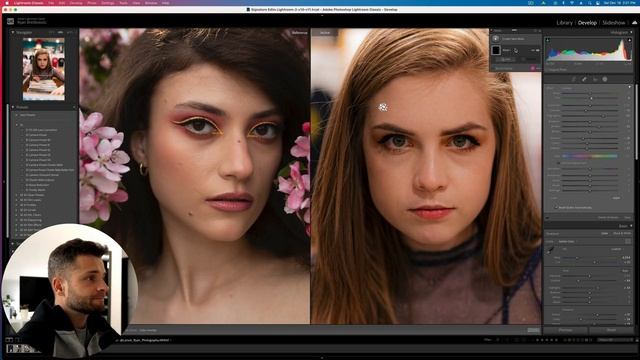Click the Lr identity plate icon
Screen dimensions: 640x360
(10, 21)
